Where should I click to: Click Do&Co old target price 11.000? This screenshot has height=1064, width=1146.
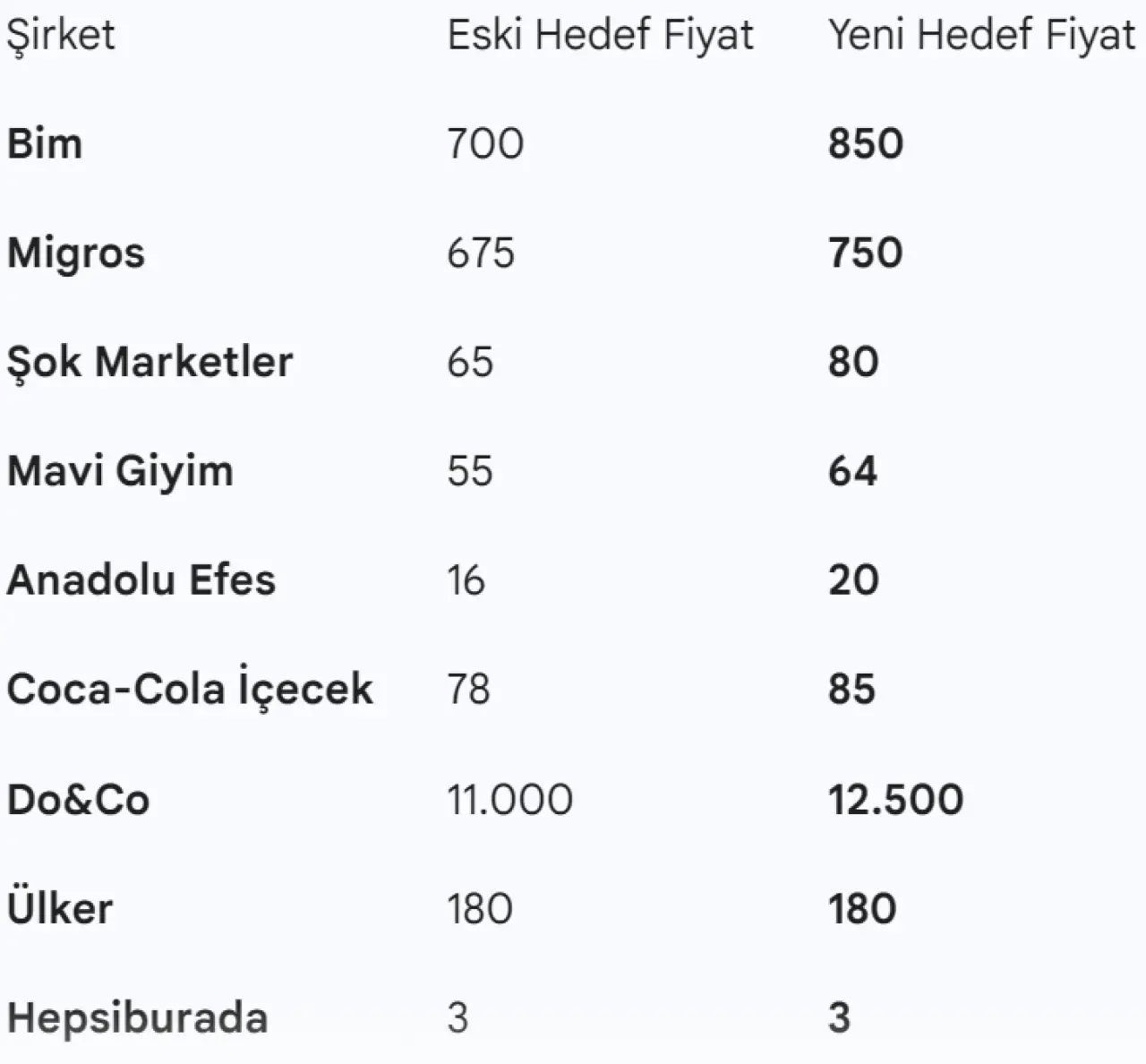tap(509, 799)
